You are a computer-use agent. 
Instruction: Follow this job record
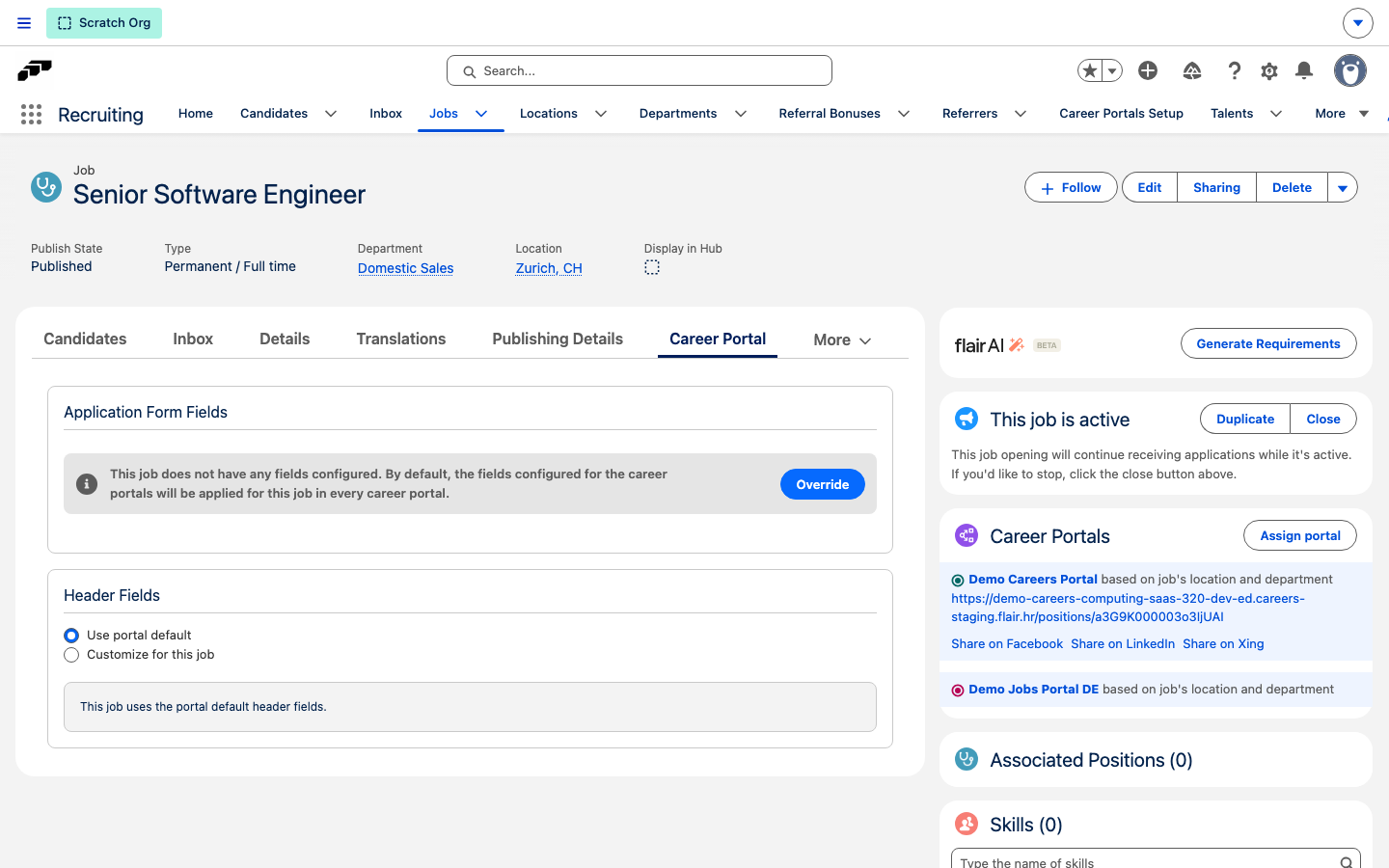click(1071, 188)
